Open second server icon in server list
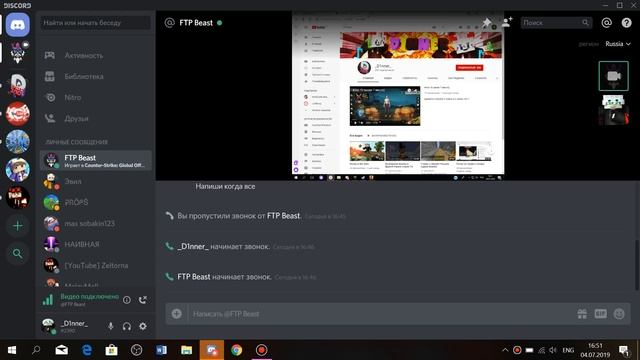The image size is (640, 360). point(18,53)
